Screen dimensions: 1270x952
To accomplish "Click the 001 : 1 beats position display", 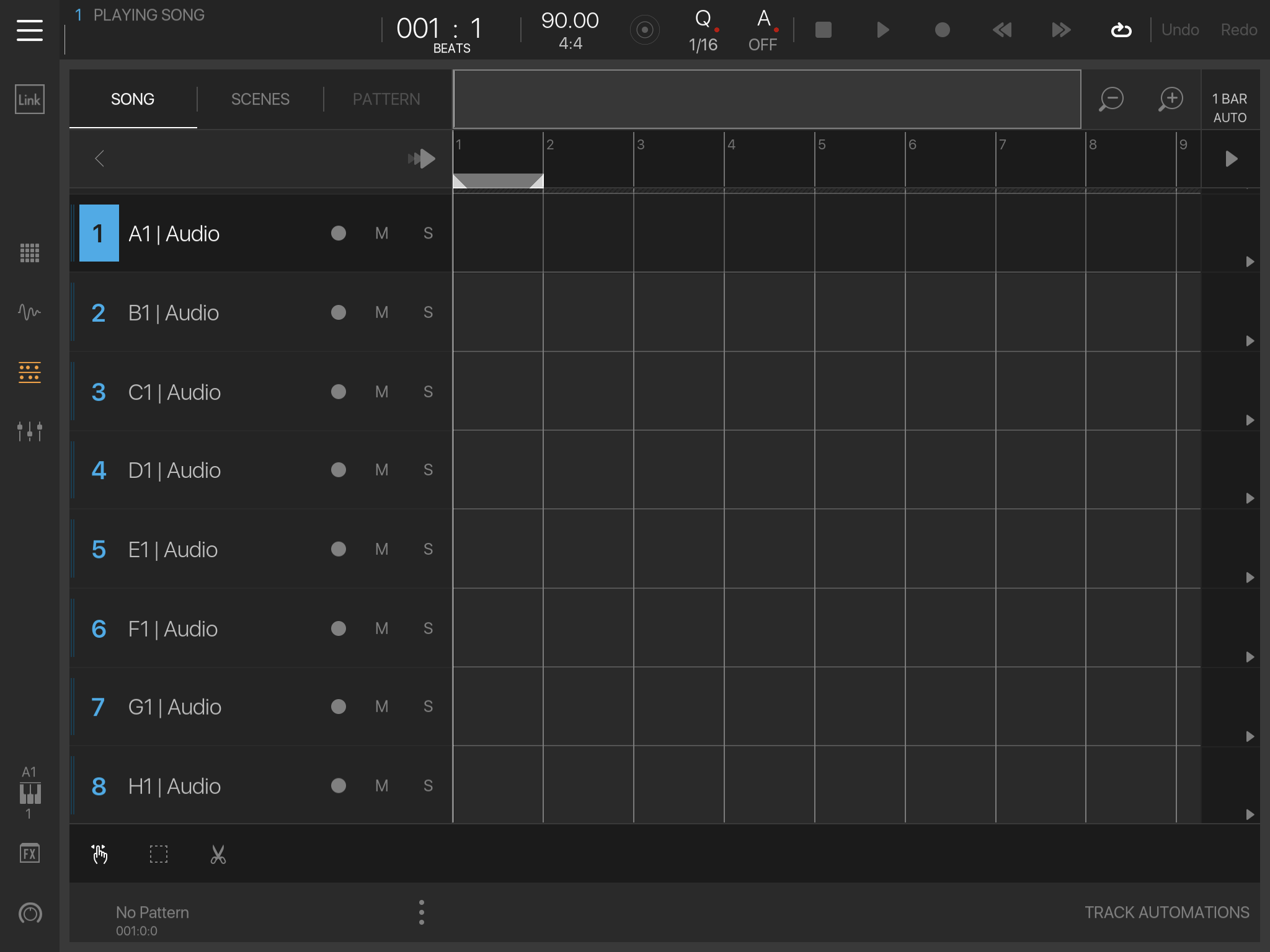I will pyautogui.click(x=440, y=33).
